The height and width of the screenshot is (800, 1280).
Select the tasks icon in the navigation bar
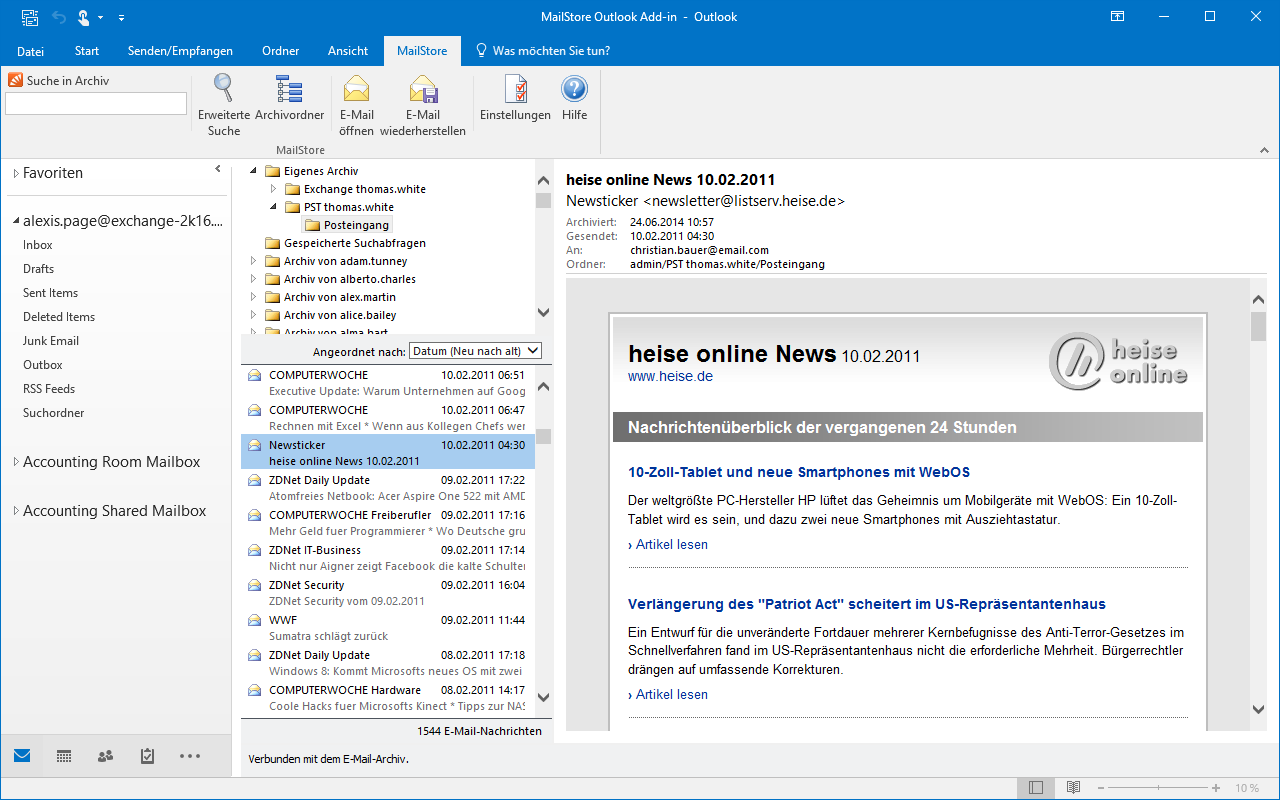tap(147, 755)
